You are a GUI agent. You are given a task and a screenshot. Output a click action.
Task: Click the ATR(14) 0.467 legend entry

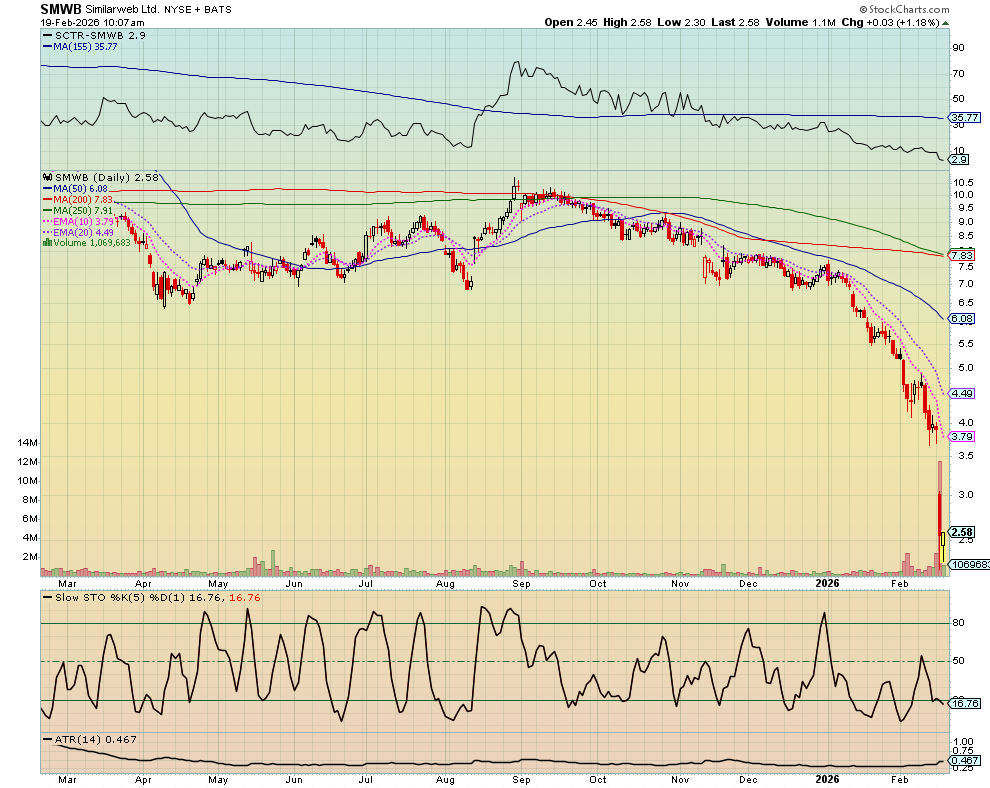[89, 739]
